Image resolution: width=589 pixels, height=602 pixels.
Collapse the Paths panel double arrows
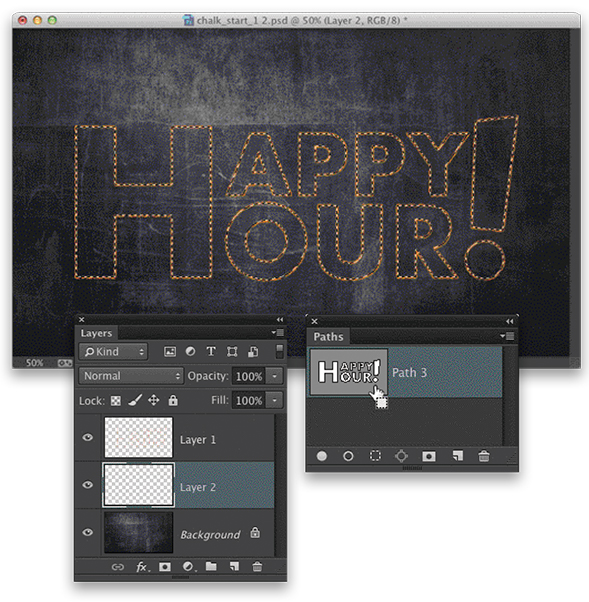coord(510,321)
